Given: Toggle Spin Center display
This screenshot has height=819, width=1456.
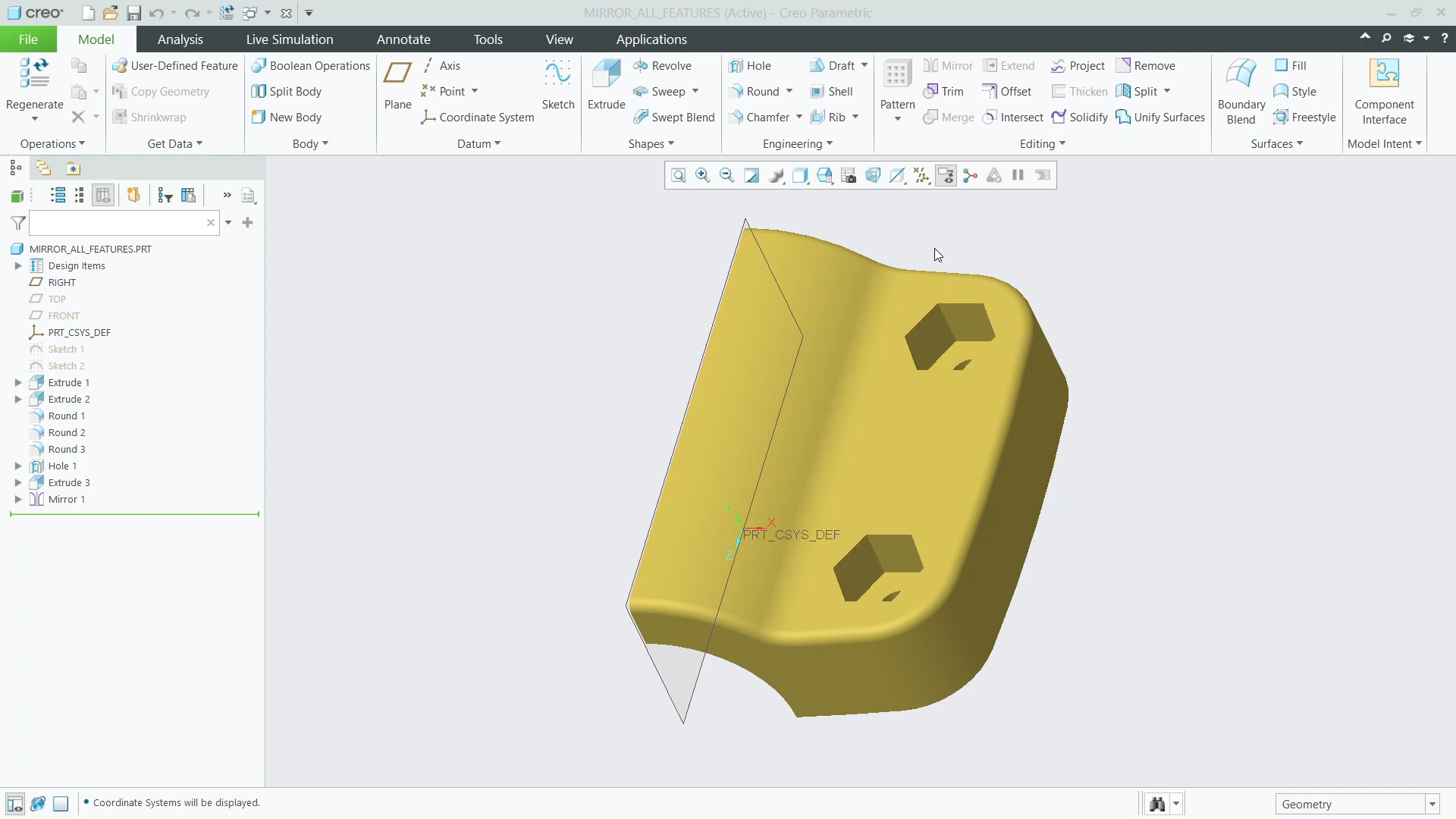Looking at the screenshot, I should click(x=970, y=176).
